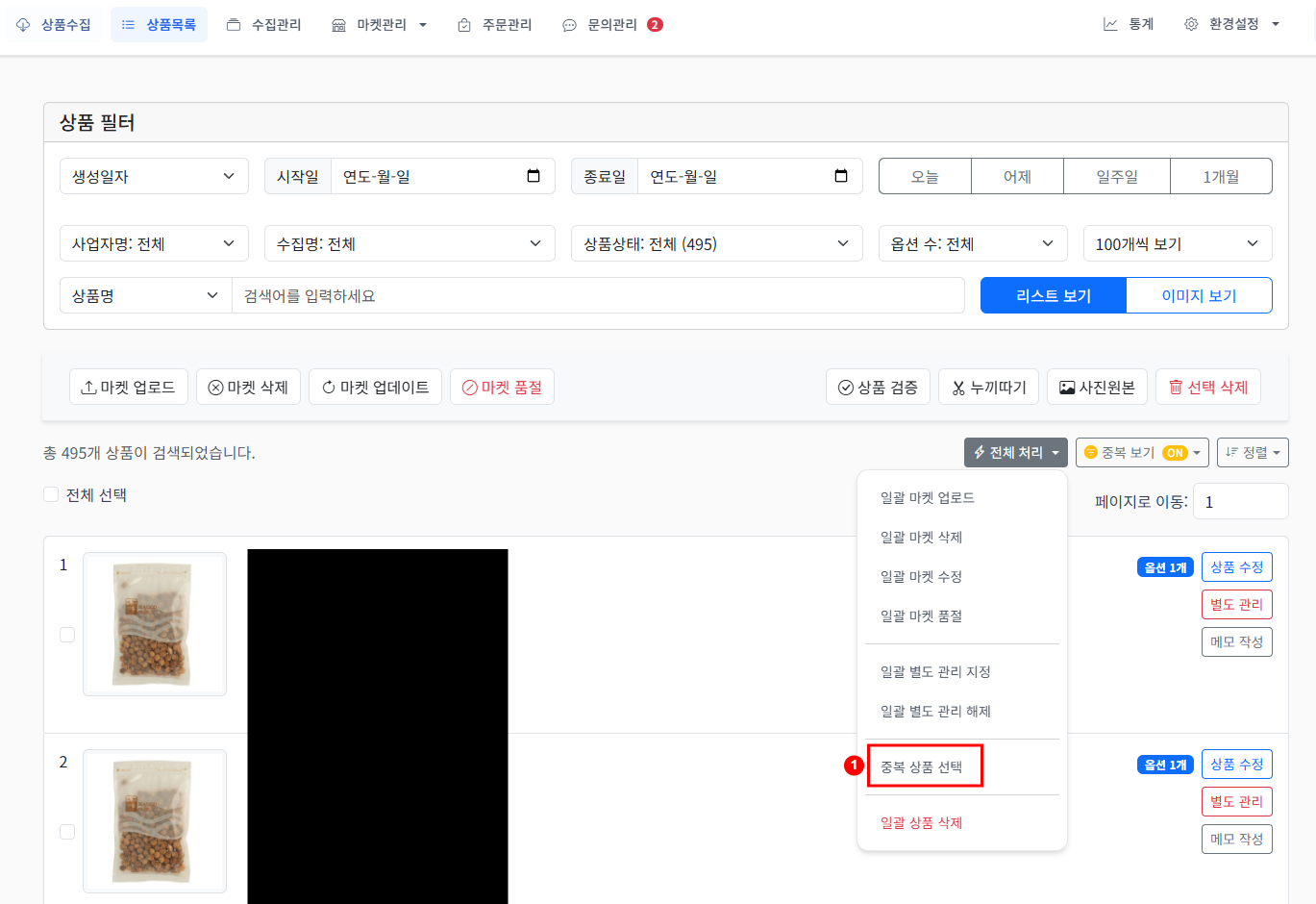Click the 옵션 1개 badge on product 1
This screenshot has height=904, width=1316.
pyautogui.click(x=1165, y=567)
